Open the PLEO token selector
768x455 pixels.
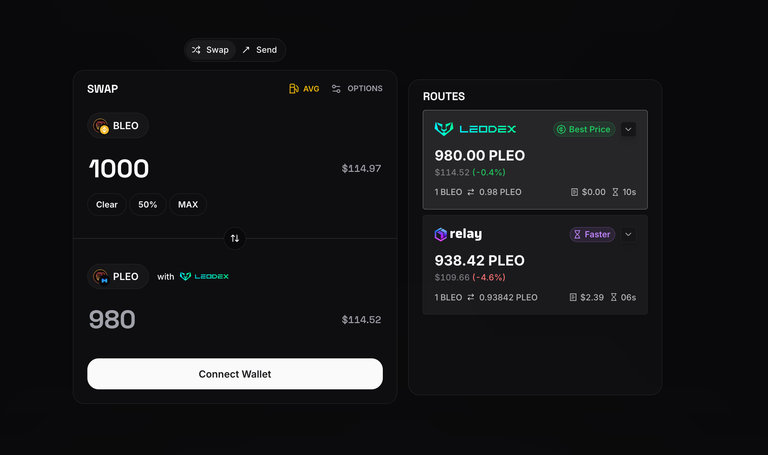point(118,277)
